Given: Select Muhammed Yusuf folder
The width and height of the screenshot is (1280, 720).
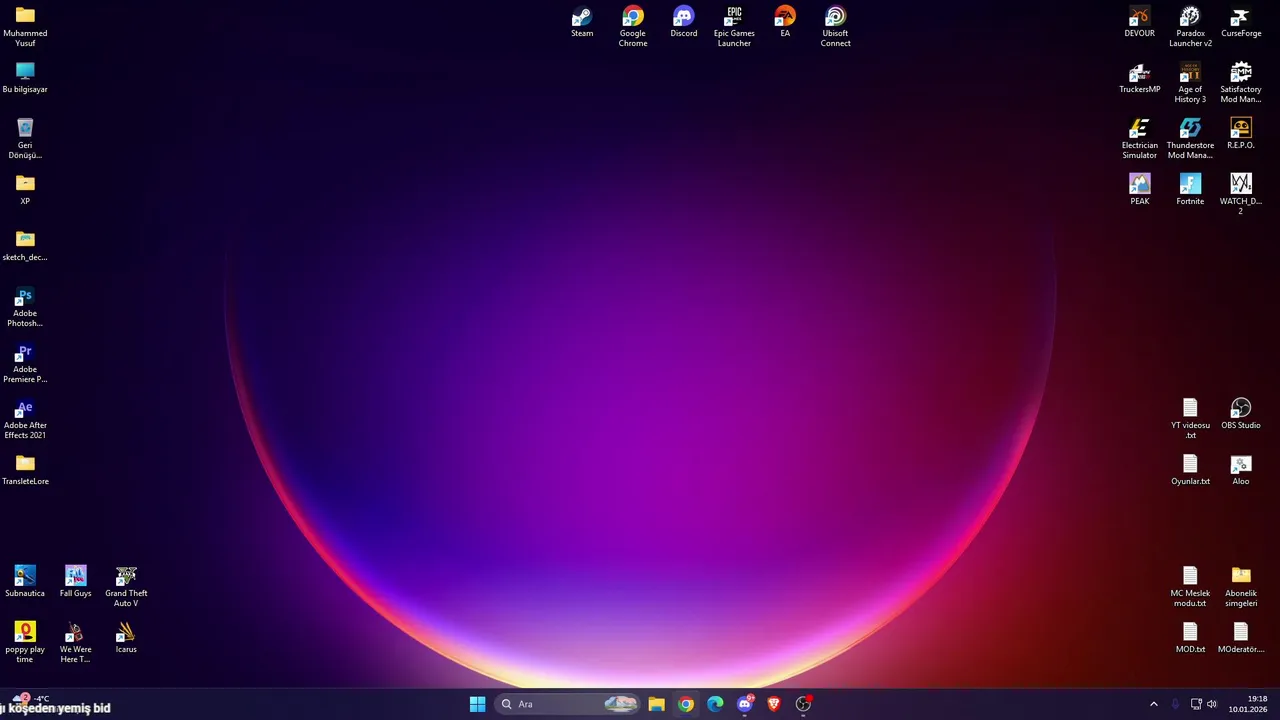Looking at the screenshot, I should [x=25, y=27].
